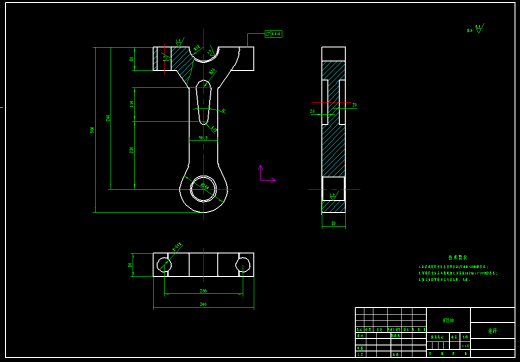This screenshot has width=520, height=362.
Task: Pick the unhatched rectangle at the top of side view
Action: (333, 54)
